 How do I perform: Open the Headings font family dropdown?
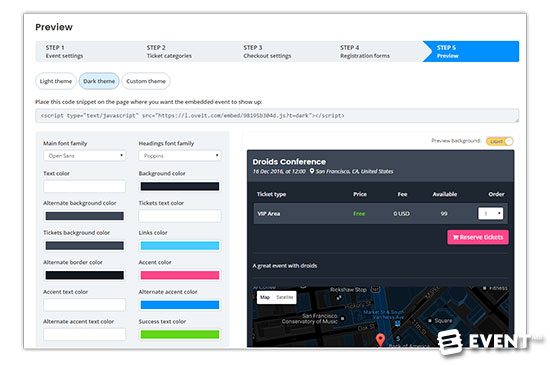[x=180, y=156]
